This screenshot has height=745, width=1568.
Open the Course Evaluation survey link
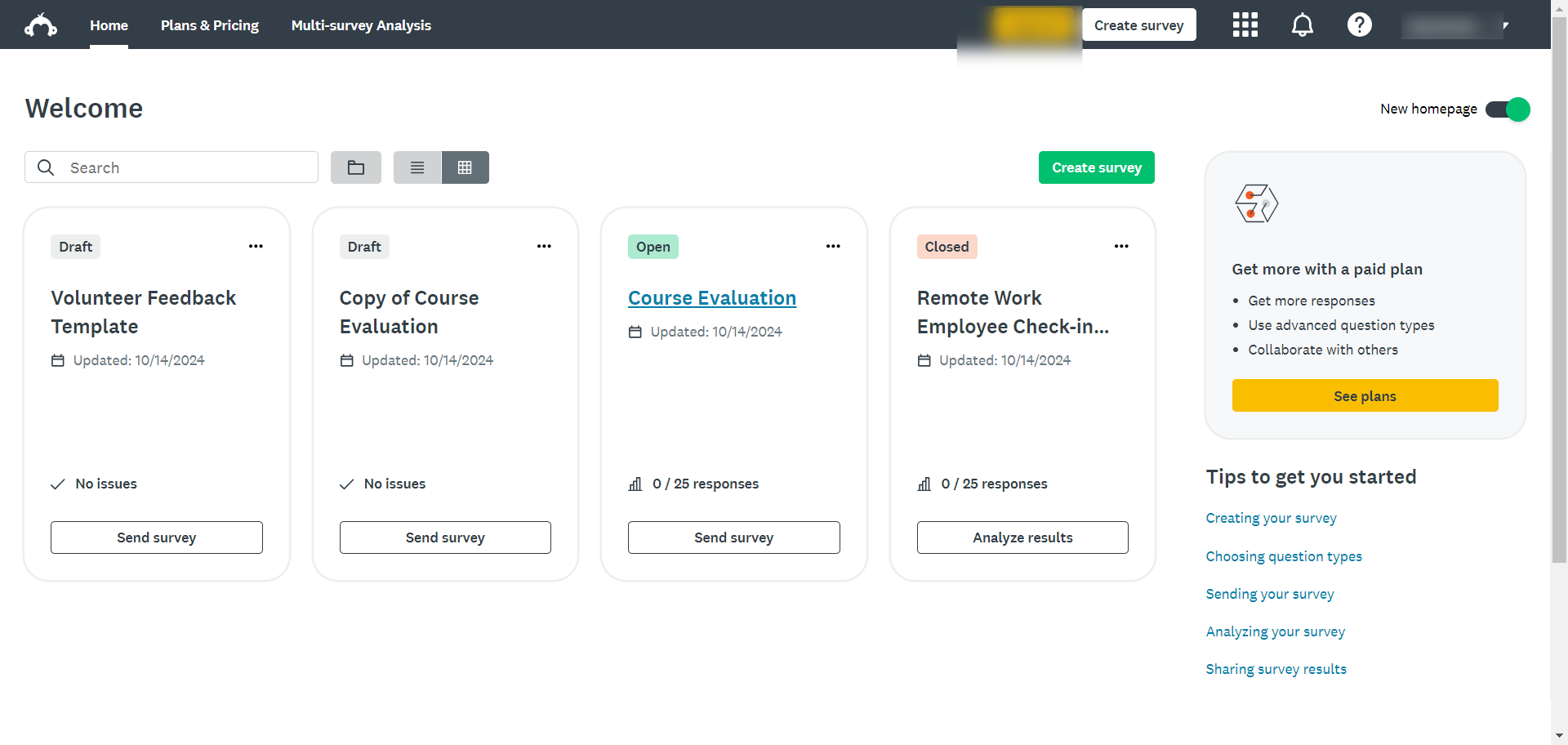tap(712, 298)
